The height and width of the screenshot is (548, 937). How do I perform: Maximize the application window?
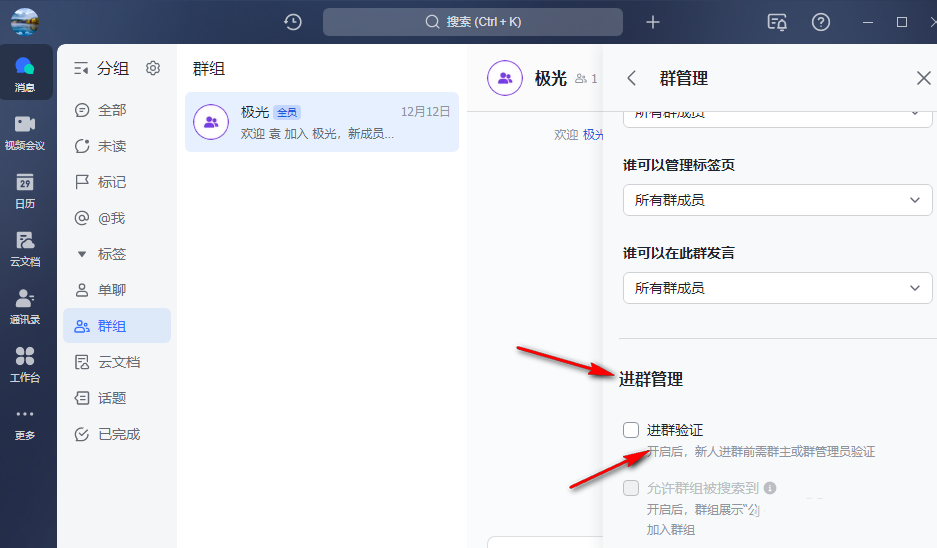(x=902, y=22)
